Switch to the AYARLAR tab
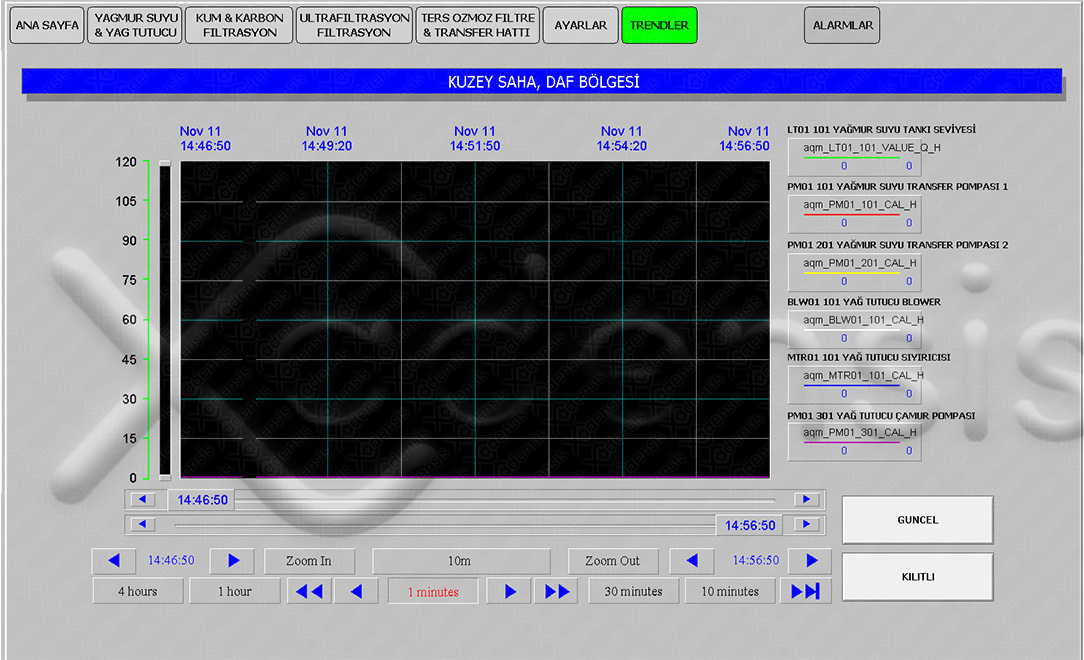 [580, 26]
